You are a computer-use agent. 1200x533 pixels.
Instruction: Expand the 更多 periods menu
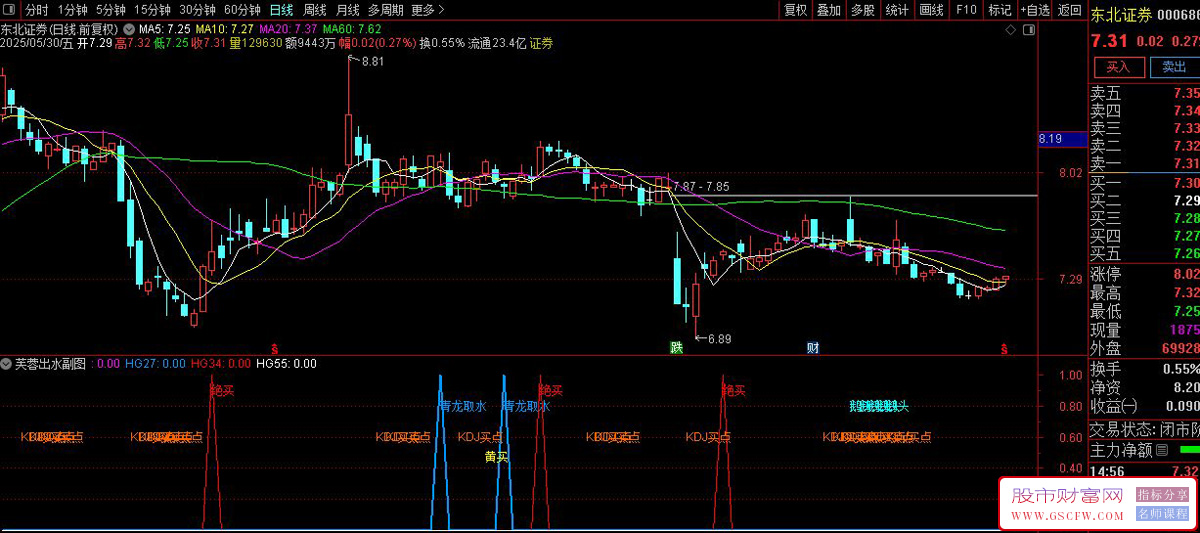click(x=428, y=10)
